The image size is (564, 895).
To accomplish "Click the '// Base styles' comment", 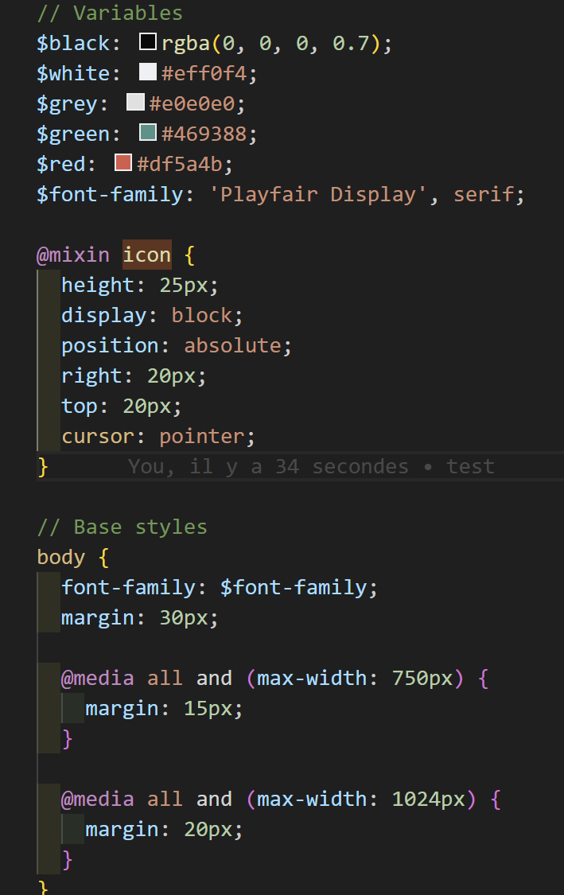I will tap(122, 527).
